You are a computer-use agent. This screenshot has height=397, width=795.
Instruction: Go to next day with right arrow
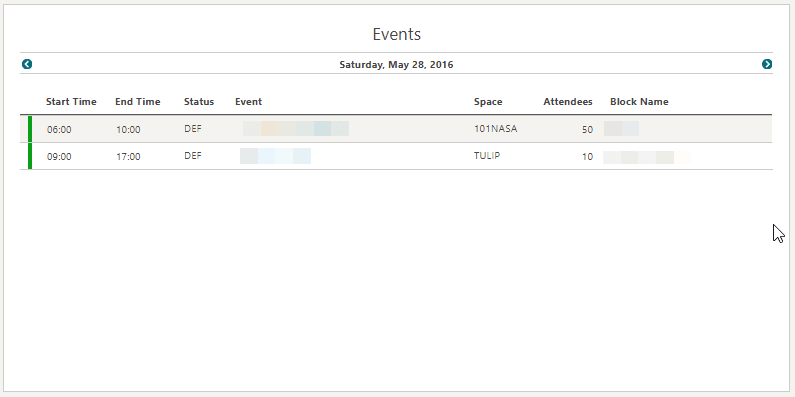click(x=767, y=64)
